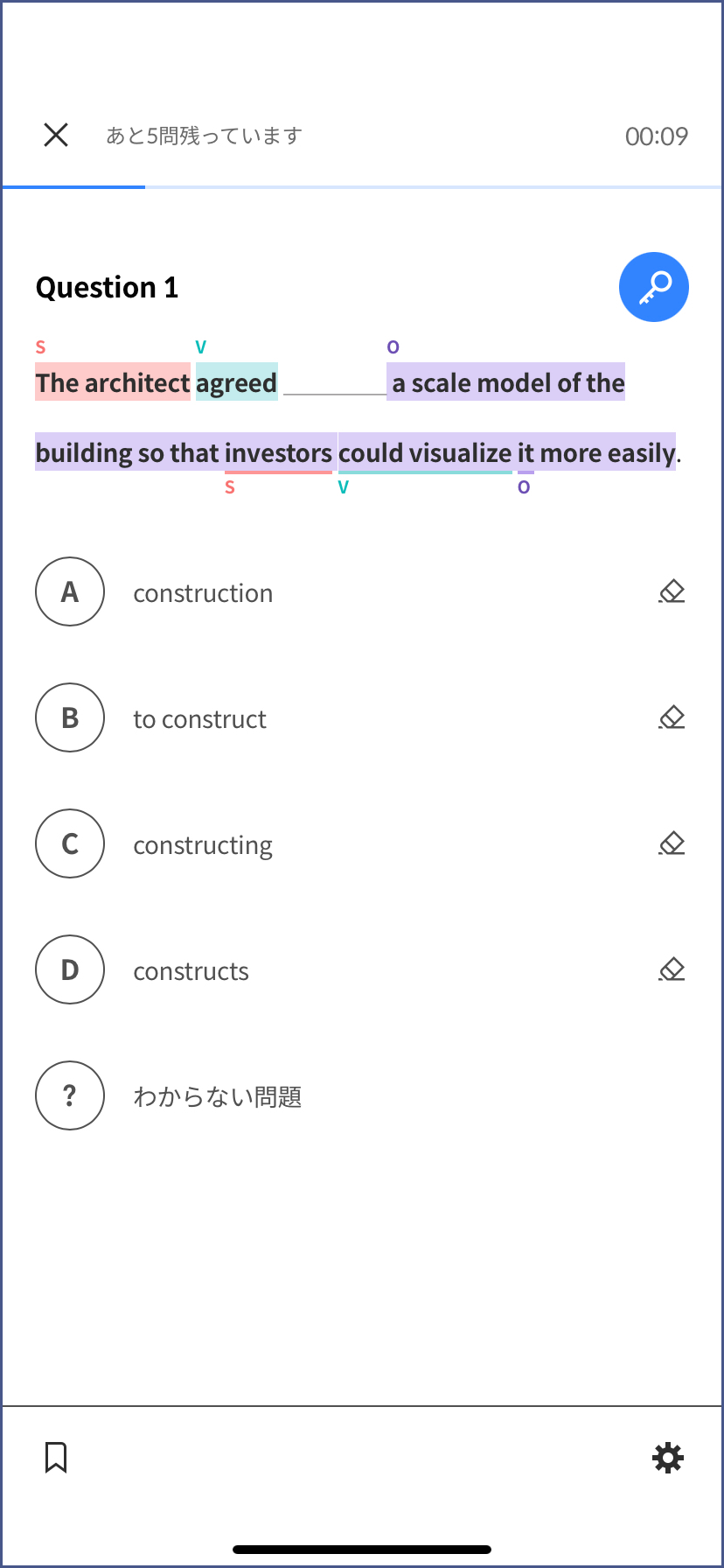Choose answer circle B

click(70, 718)
